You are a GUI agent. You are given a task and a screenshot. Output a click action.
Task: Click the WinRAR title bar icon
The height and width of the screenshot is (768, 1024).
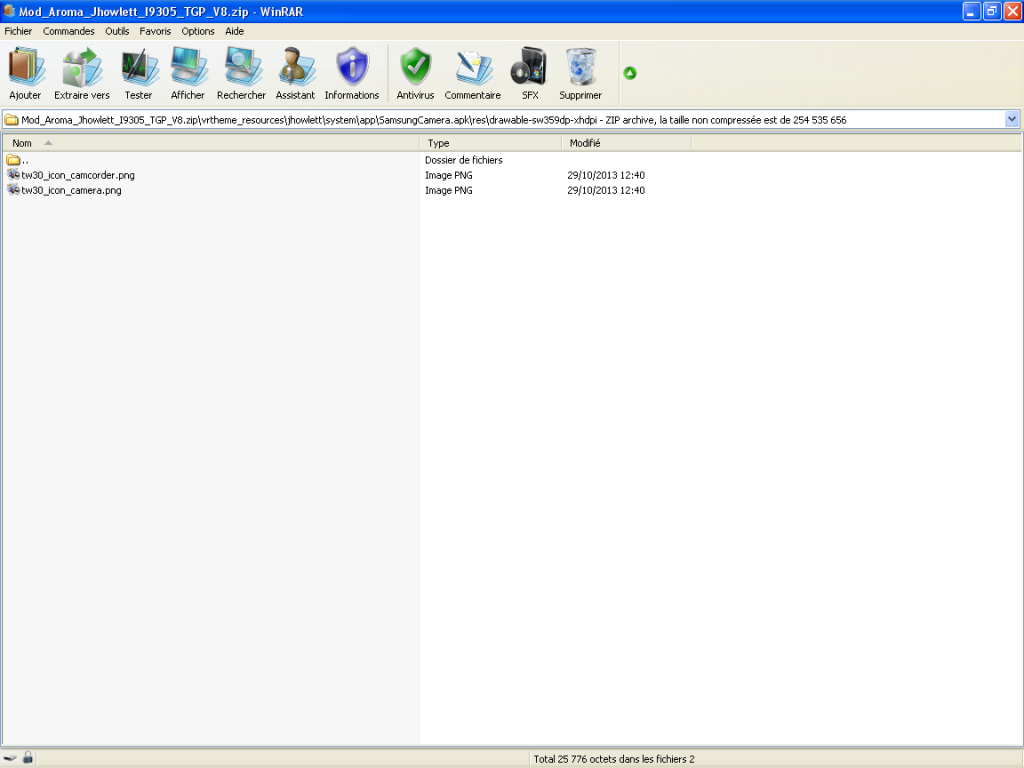(9, 11)
